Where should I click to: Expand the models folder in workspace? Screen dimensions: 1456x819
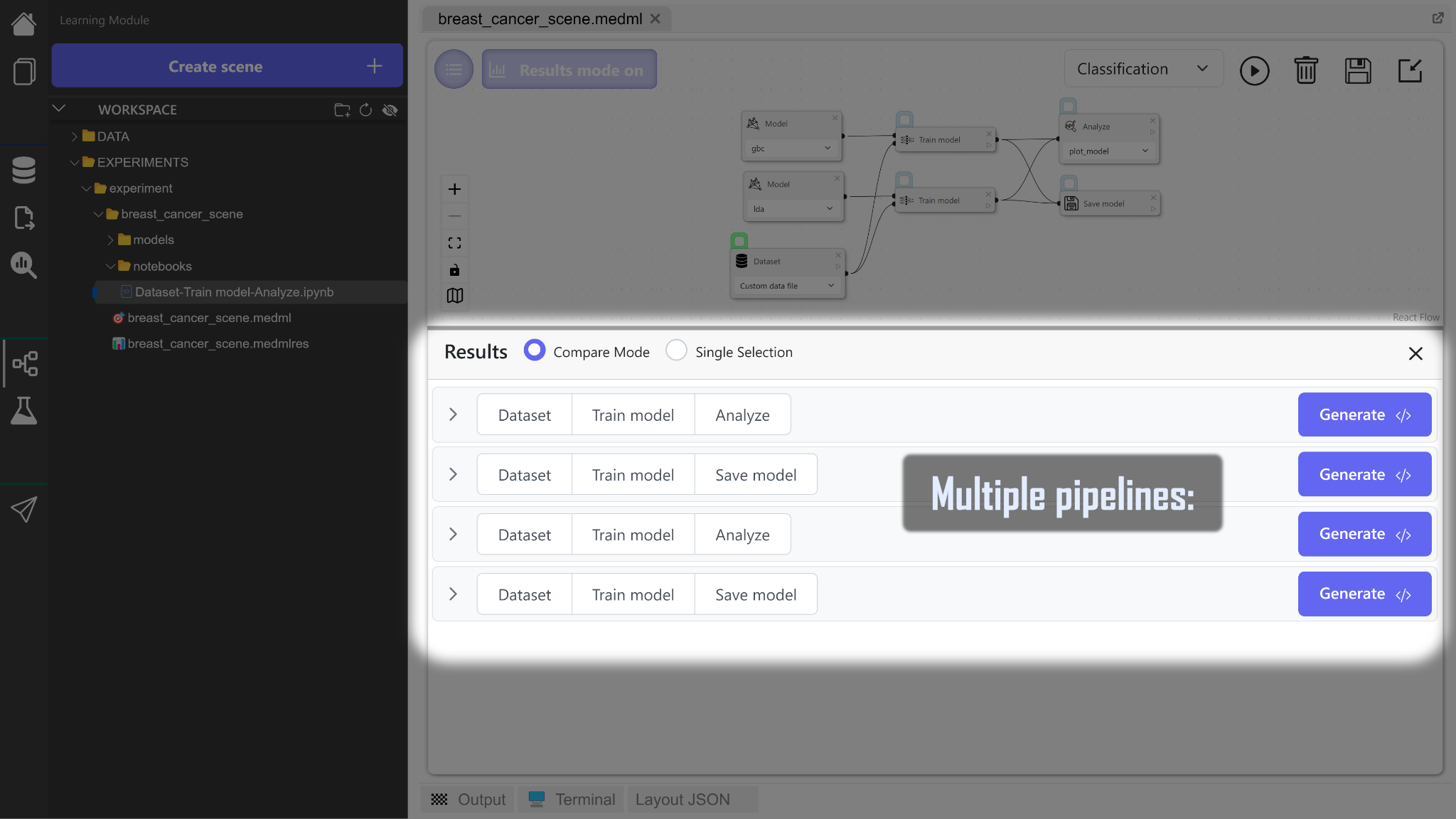(x=110, y=240)
